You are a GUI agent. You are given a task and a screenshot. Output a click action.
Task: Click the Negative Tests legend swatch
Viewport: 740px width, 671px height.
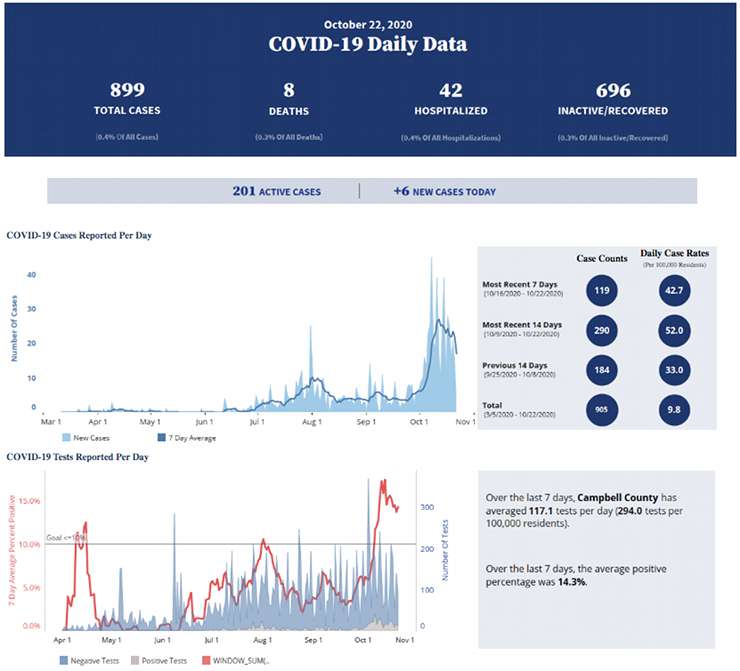(65, 661)
